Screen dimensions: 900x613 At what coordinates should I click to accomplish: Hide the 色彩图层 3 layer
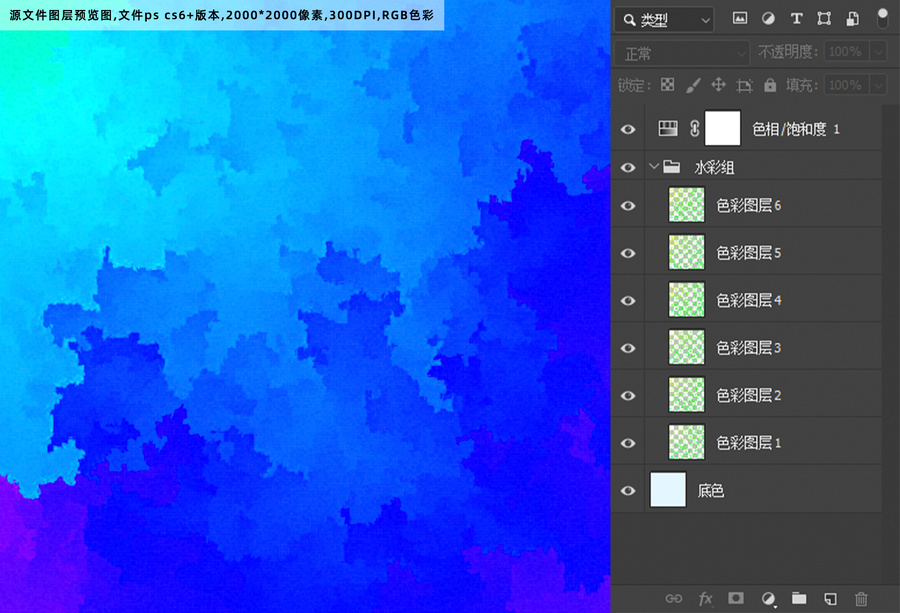[628, 348]
